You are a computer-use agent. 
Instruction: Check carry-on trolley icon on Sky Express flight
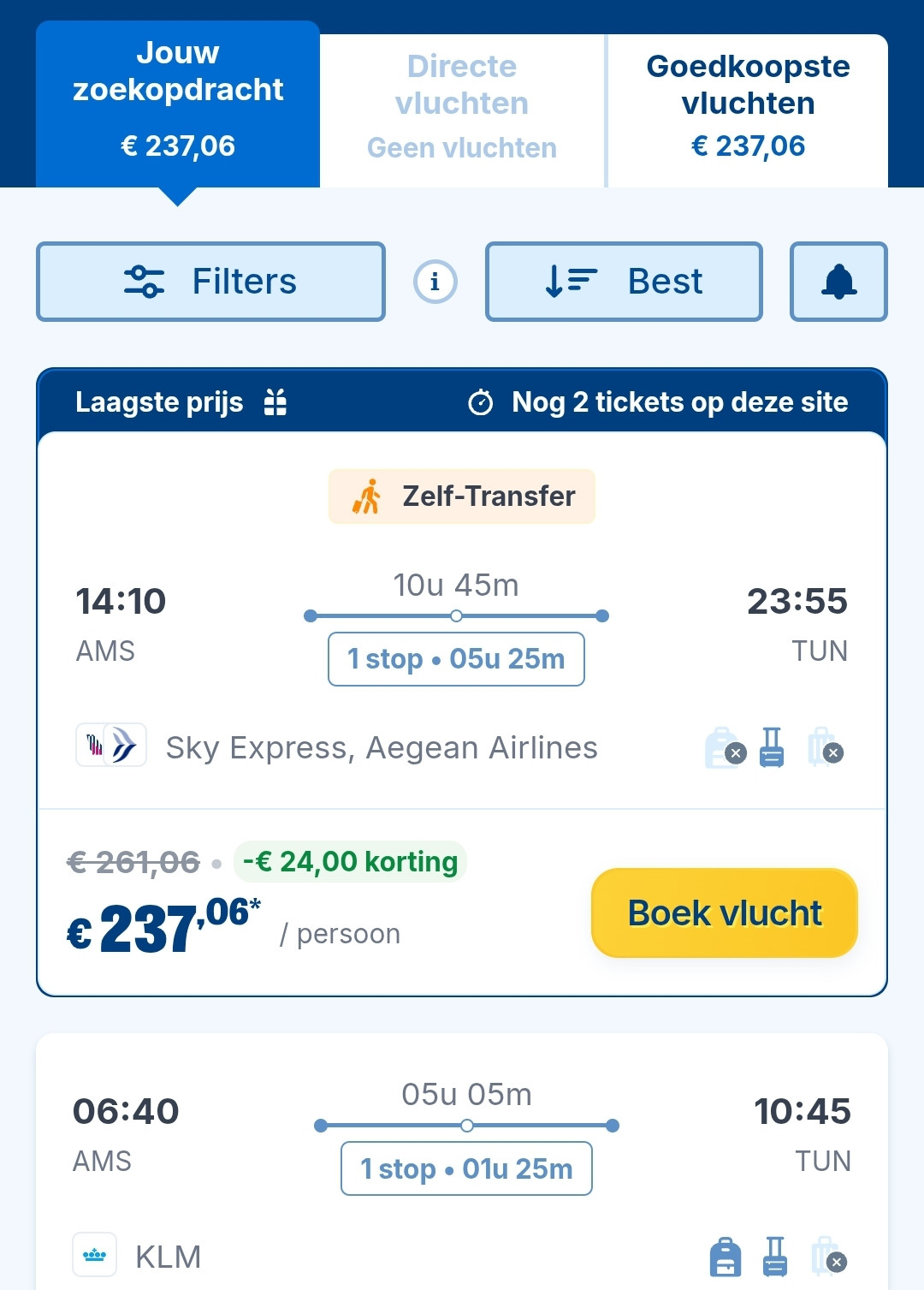pos(772,747)
